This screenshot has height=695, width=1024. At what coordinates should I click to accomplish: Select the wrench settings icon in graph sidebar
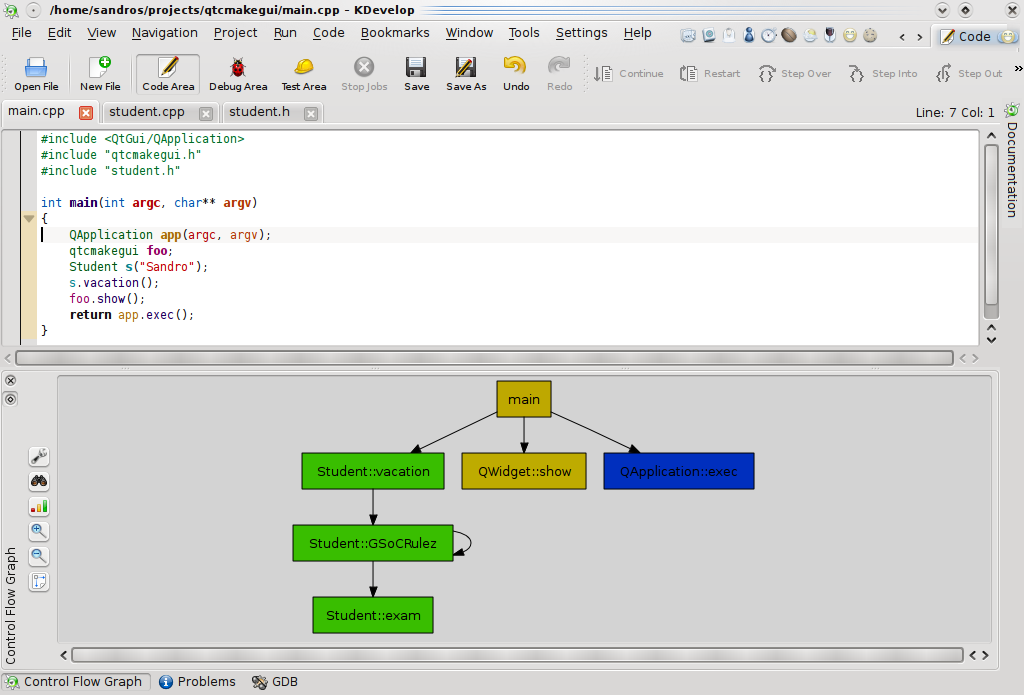tap(38, 456)
